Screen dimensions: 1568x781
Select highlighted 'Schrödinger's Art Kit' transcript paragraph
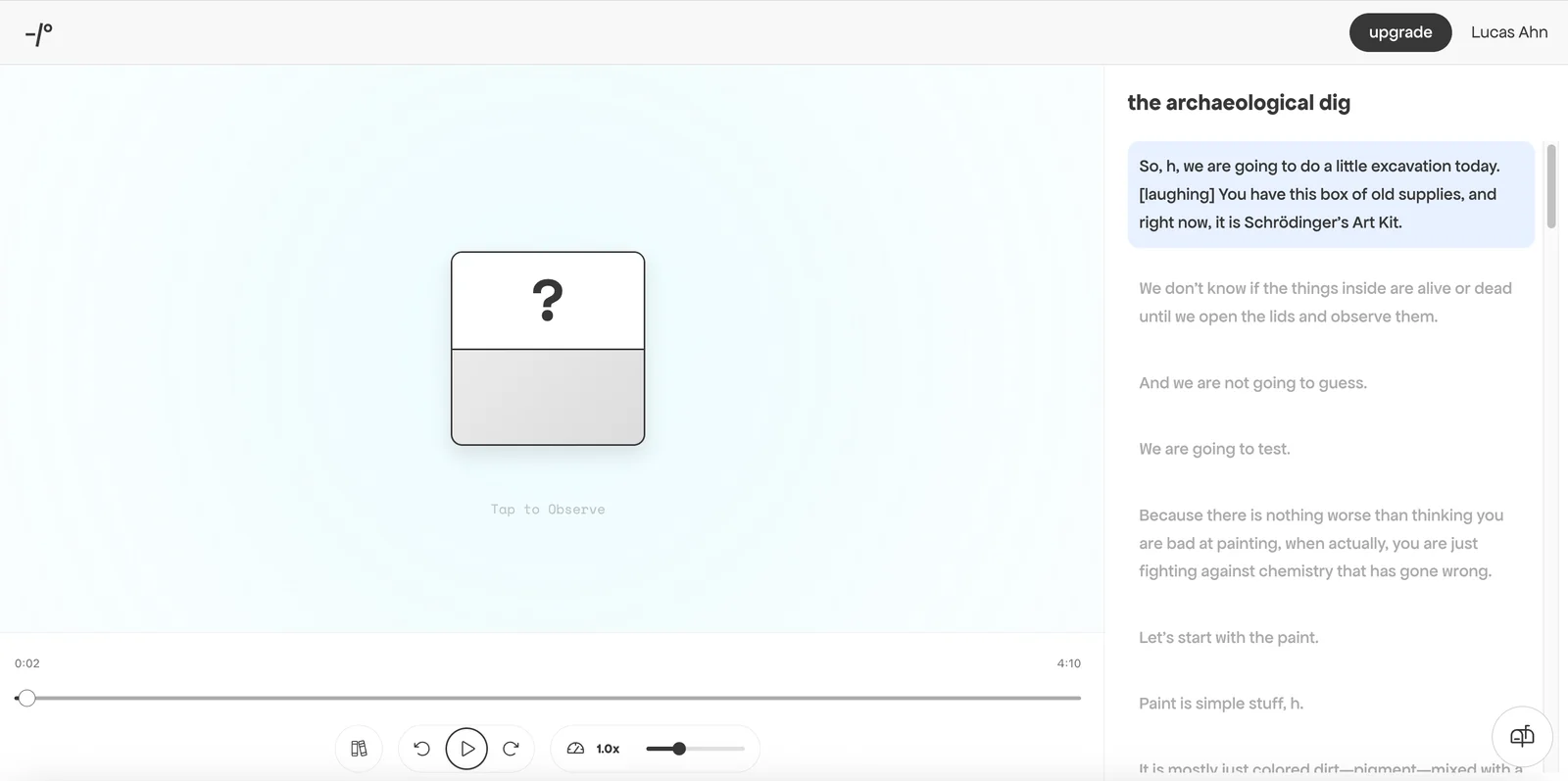pos(1330,194)
